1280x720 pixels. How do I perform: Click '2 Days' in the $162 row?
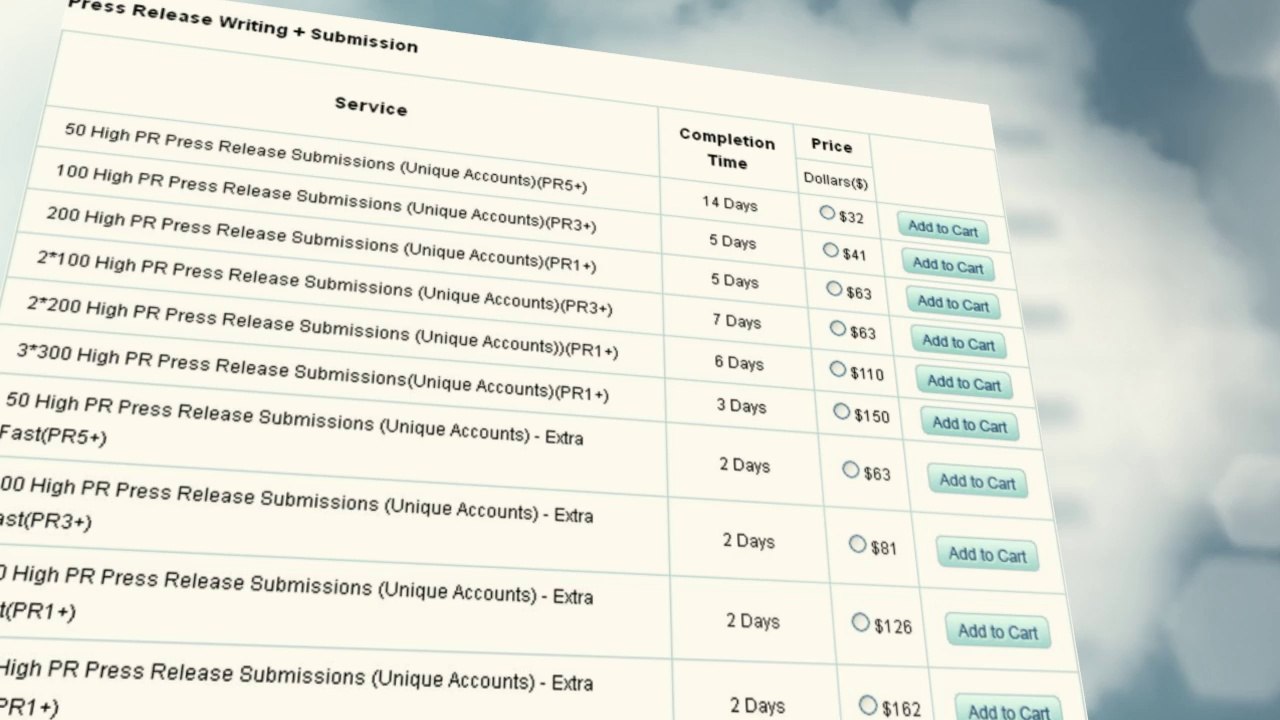click(x=758, y=706)
